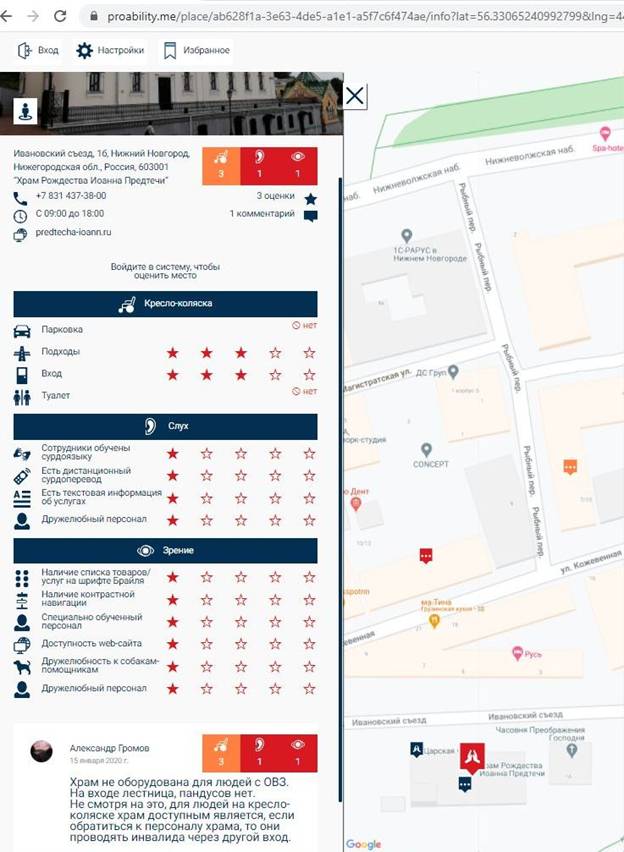Click the Подходы road icon

coord(22,353)
